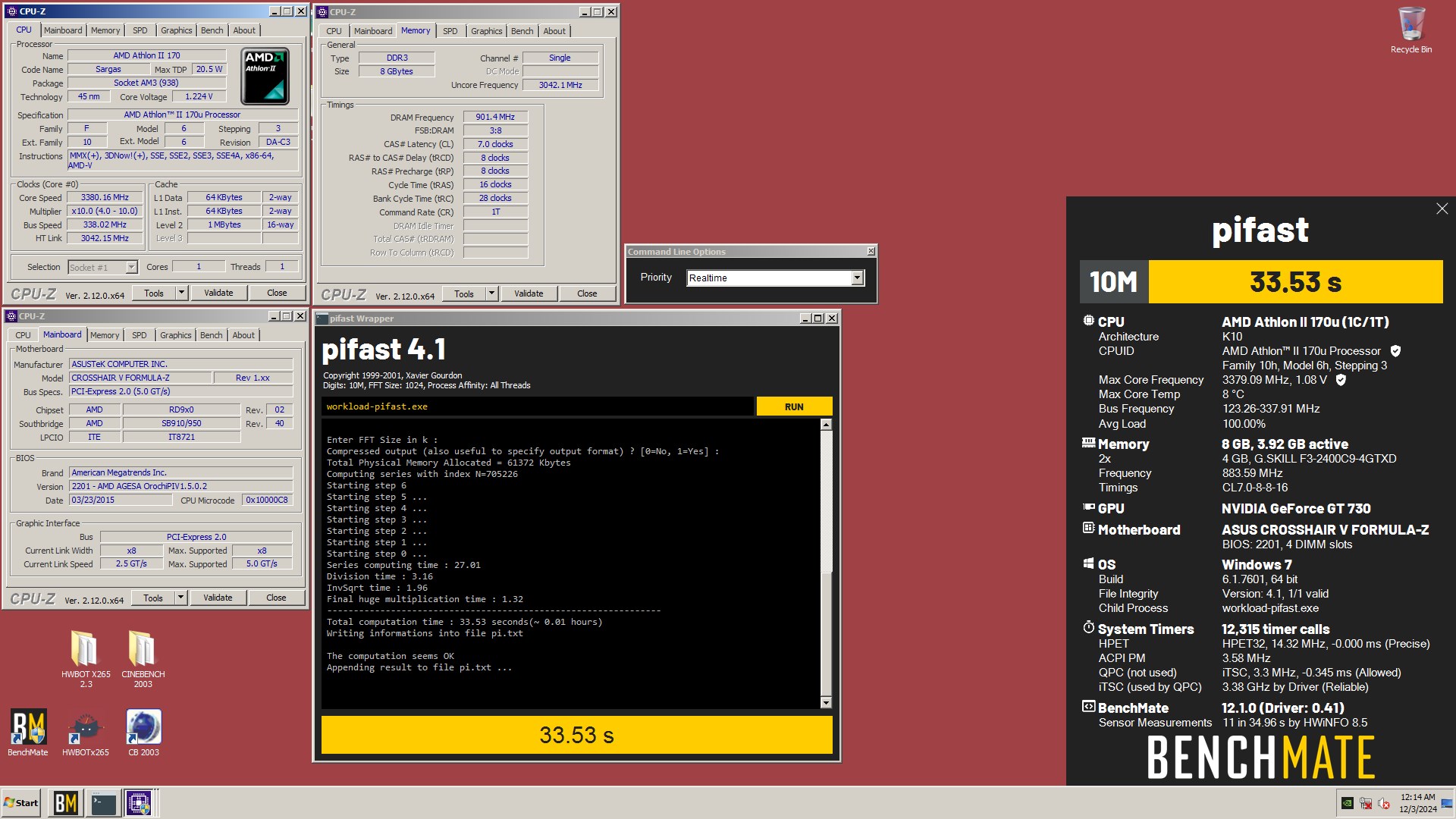Click the pifast console scrollbar up arrow
The width and height of the screenshot is (1456, 819).
826,425
